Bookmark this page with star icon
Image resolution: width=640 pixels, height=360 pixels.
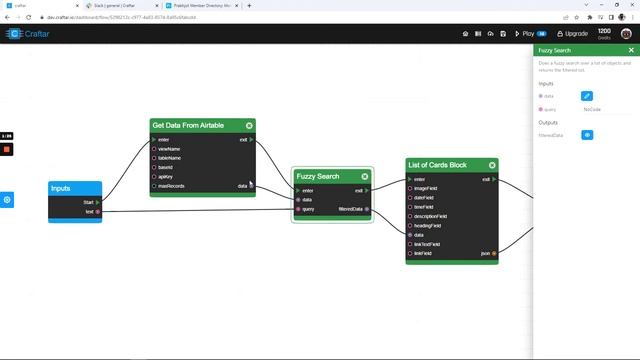point(577,18)
